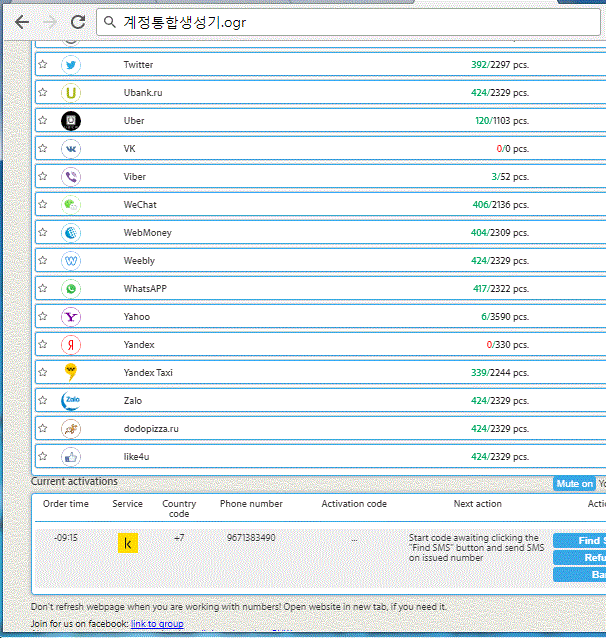
Task: Click the Current activations heading
Action: tap(74, 481)
